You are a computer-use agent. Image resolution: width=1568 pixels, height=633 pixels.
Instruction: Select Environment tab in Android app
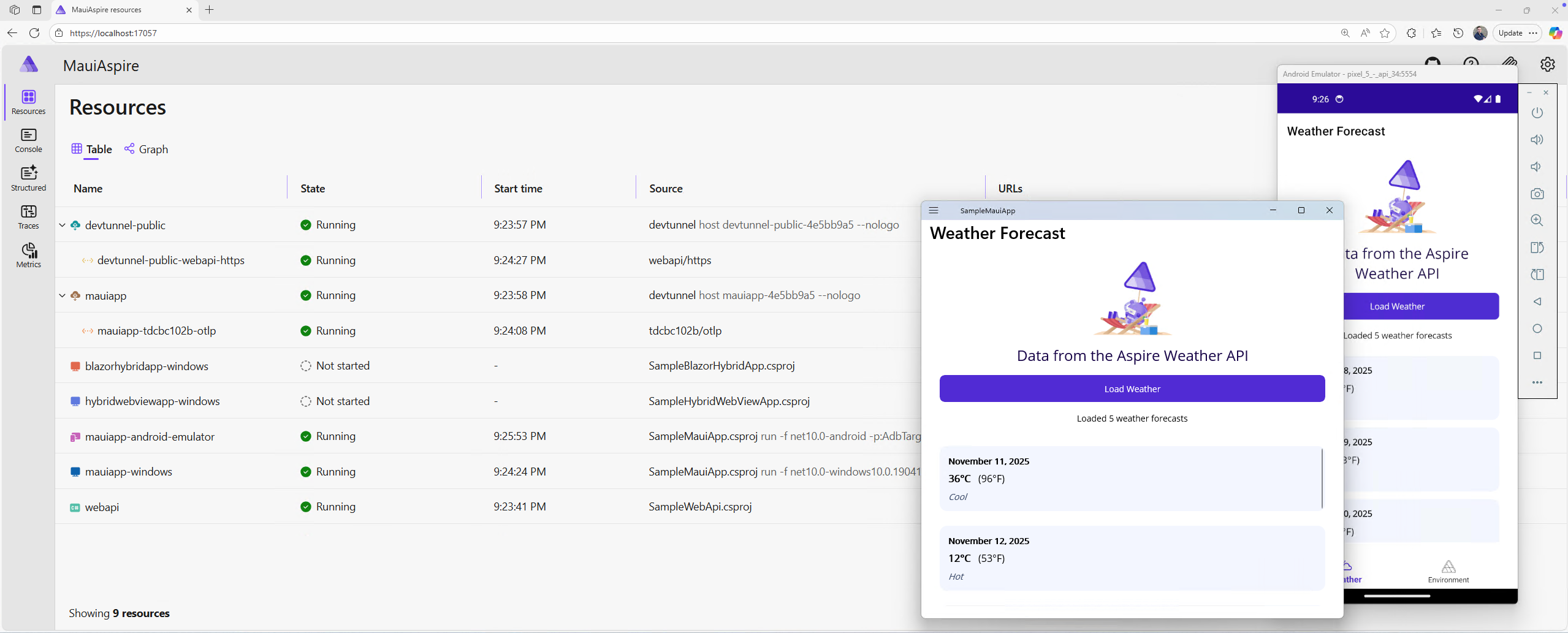click(1448, 571)
